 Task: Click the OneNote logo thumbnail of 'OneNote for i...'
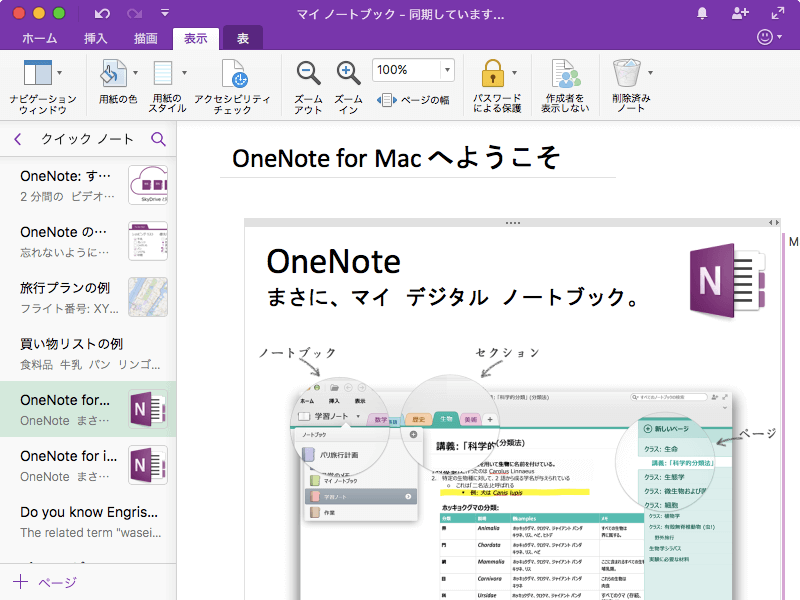click(148, 465)
